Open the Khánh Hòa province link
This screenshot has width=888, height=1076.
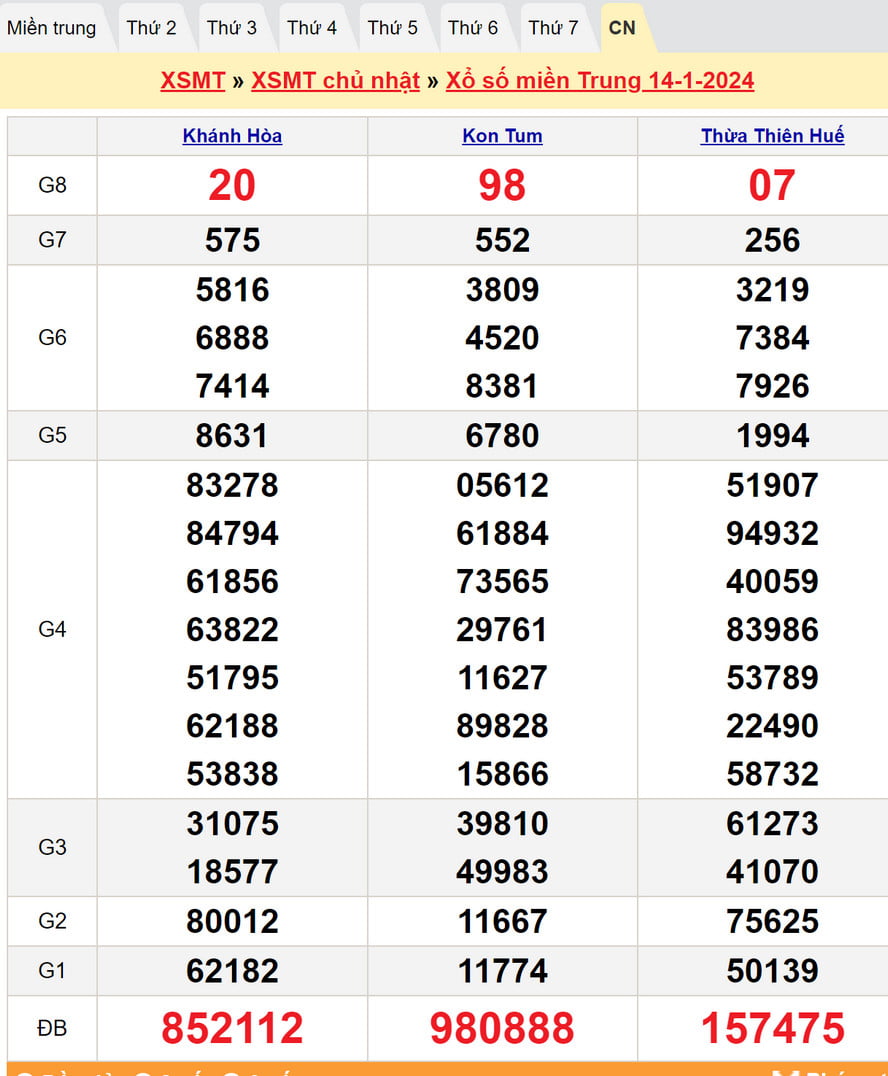[232, 136]
